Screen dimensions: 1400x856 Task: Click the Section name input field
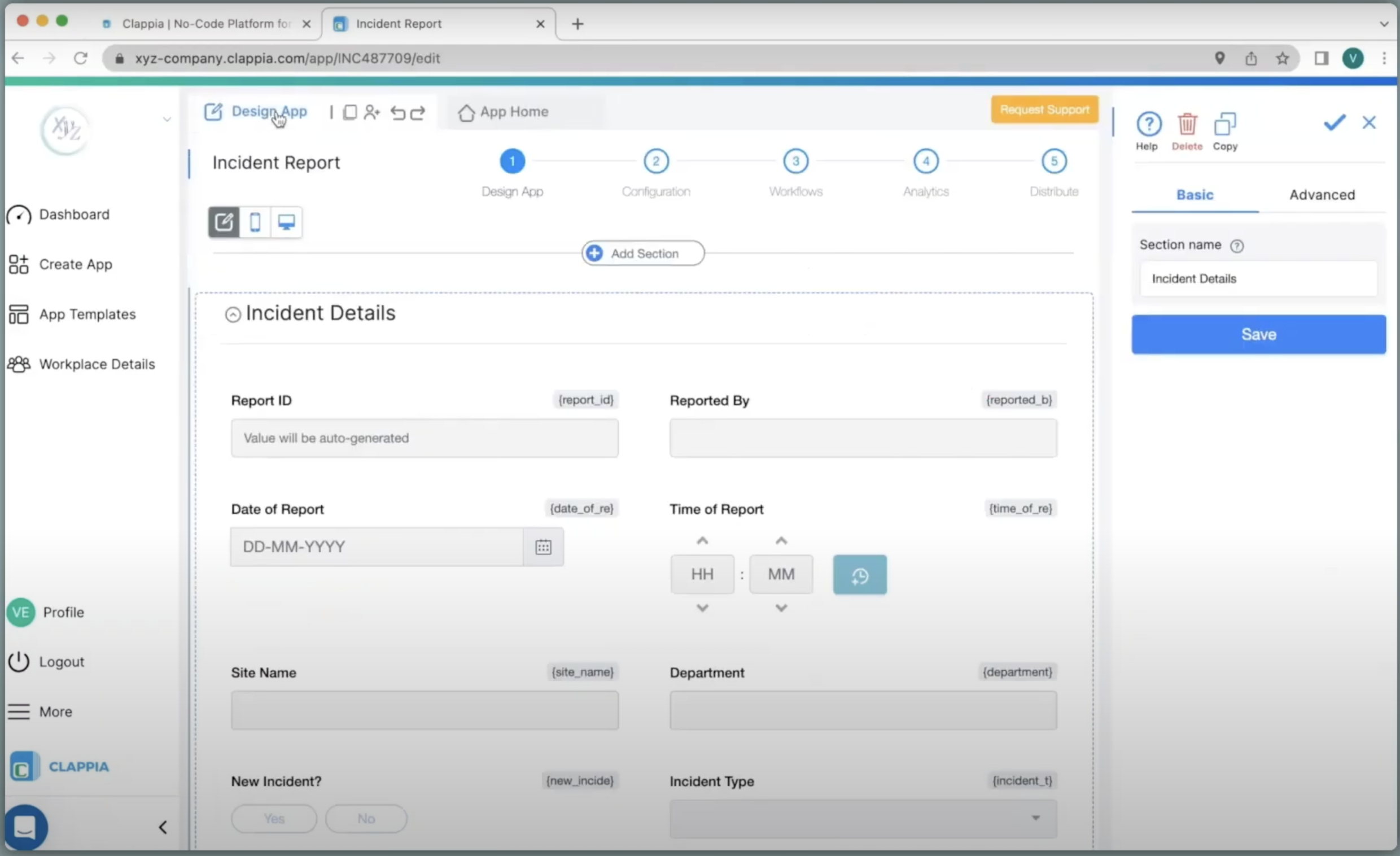coord(1258,278)
